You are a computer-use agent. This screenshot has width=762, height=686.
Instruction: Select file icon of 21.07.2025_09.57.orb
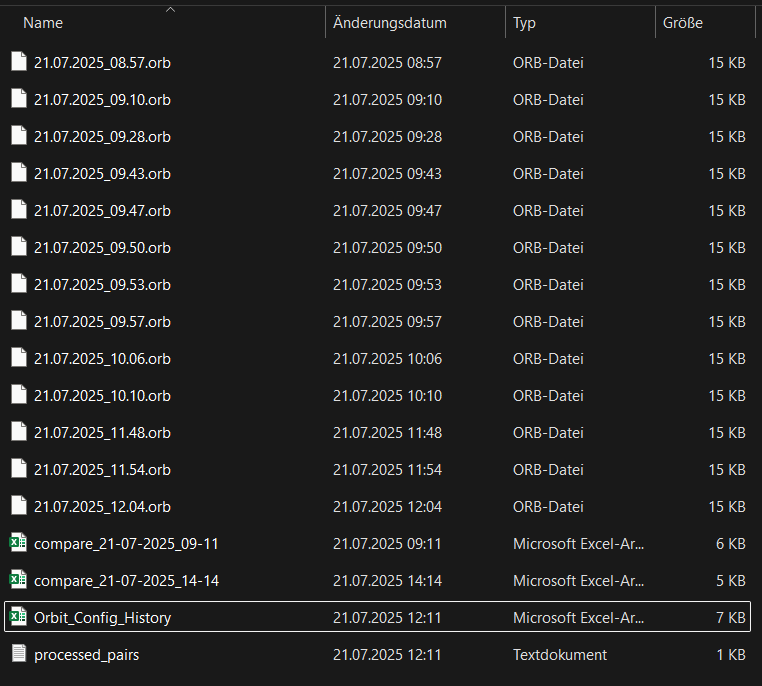point(19,321)
